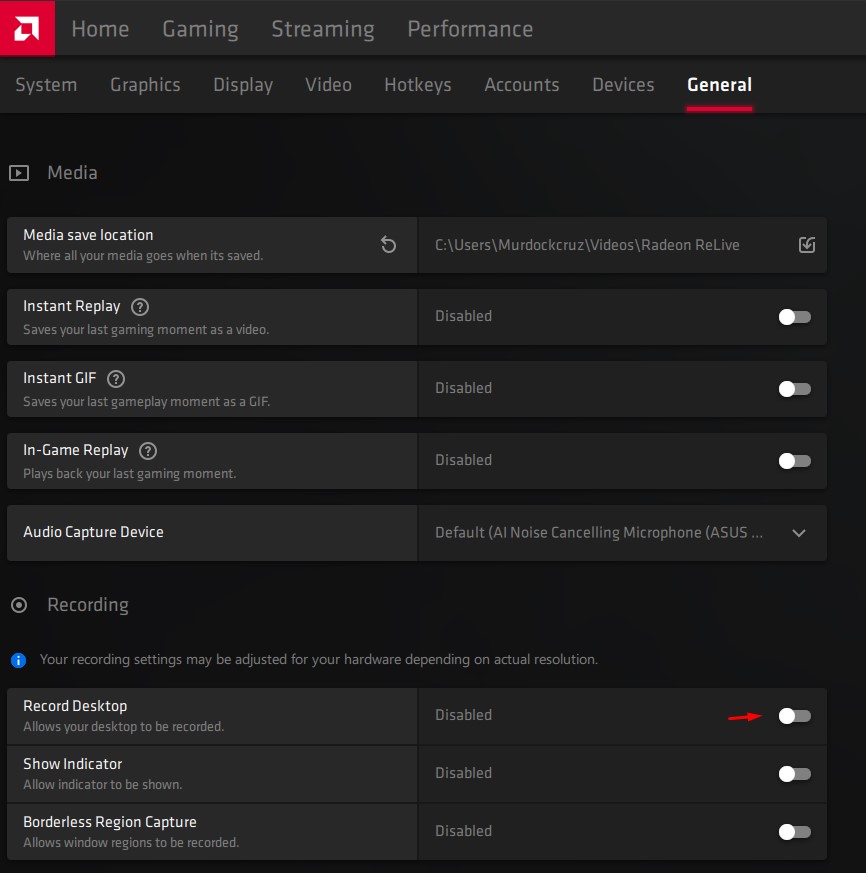
Task: Click the blue info icon above Record Desktop
Action: pos(17,659)
